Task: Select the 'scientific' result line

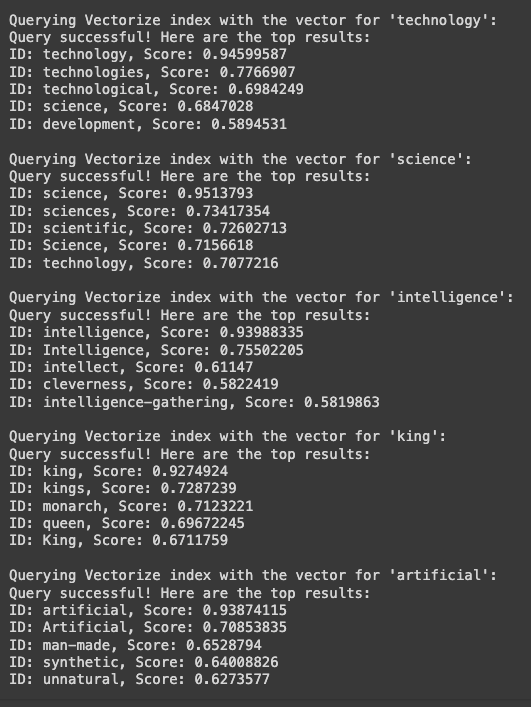Action: [x=148, y=228]
